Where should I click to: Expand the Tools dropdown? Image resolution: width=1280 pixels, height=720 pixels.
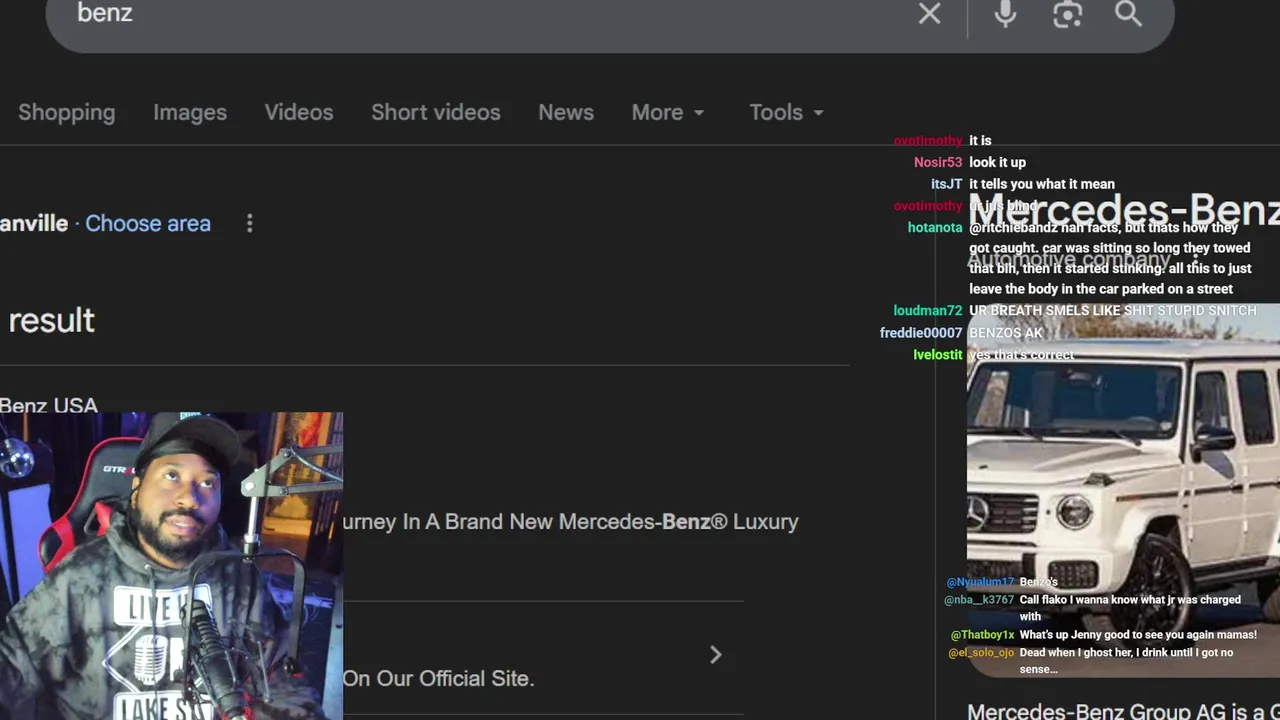click(x=787, y=112)
